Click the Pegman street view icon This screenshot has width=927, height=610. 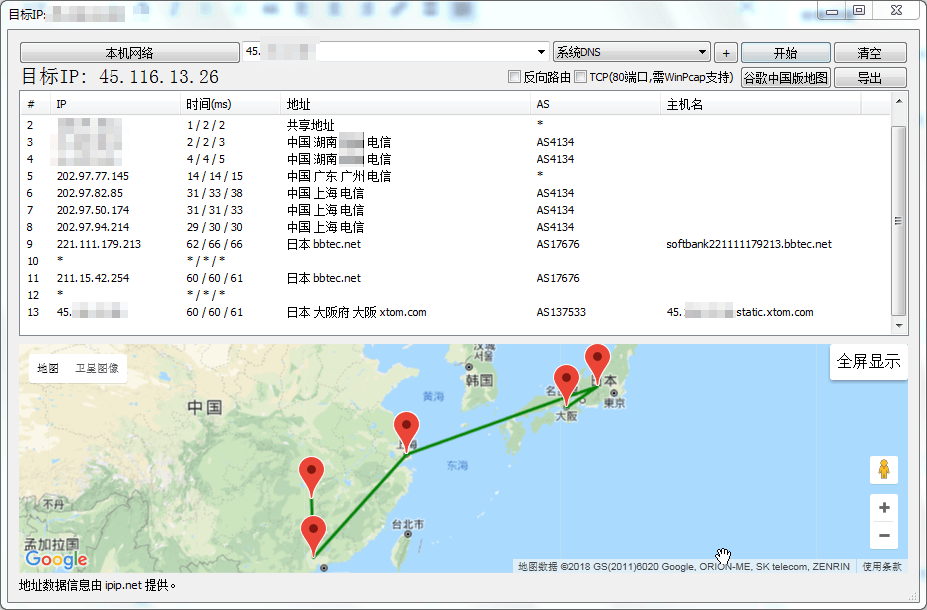coord(883,469)
